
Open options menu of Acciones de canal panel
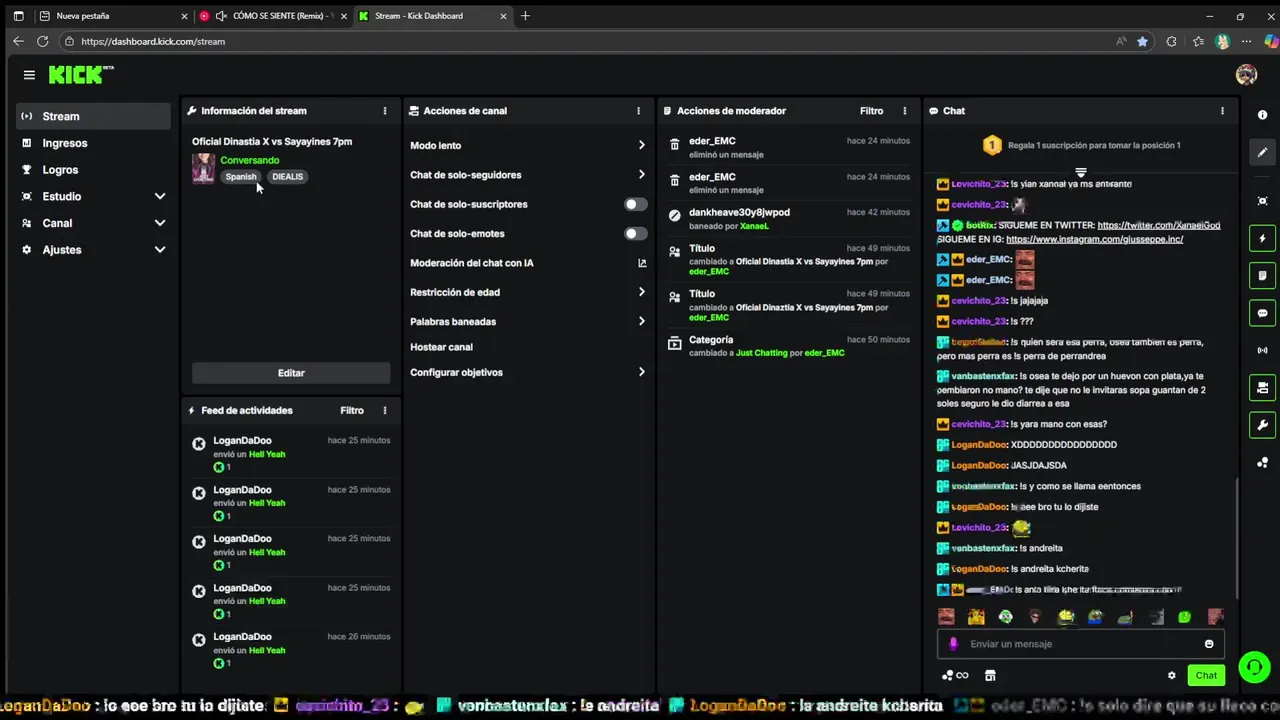[639, 111]
